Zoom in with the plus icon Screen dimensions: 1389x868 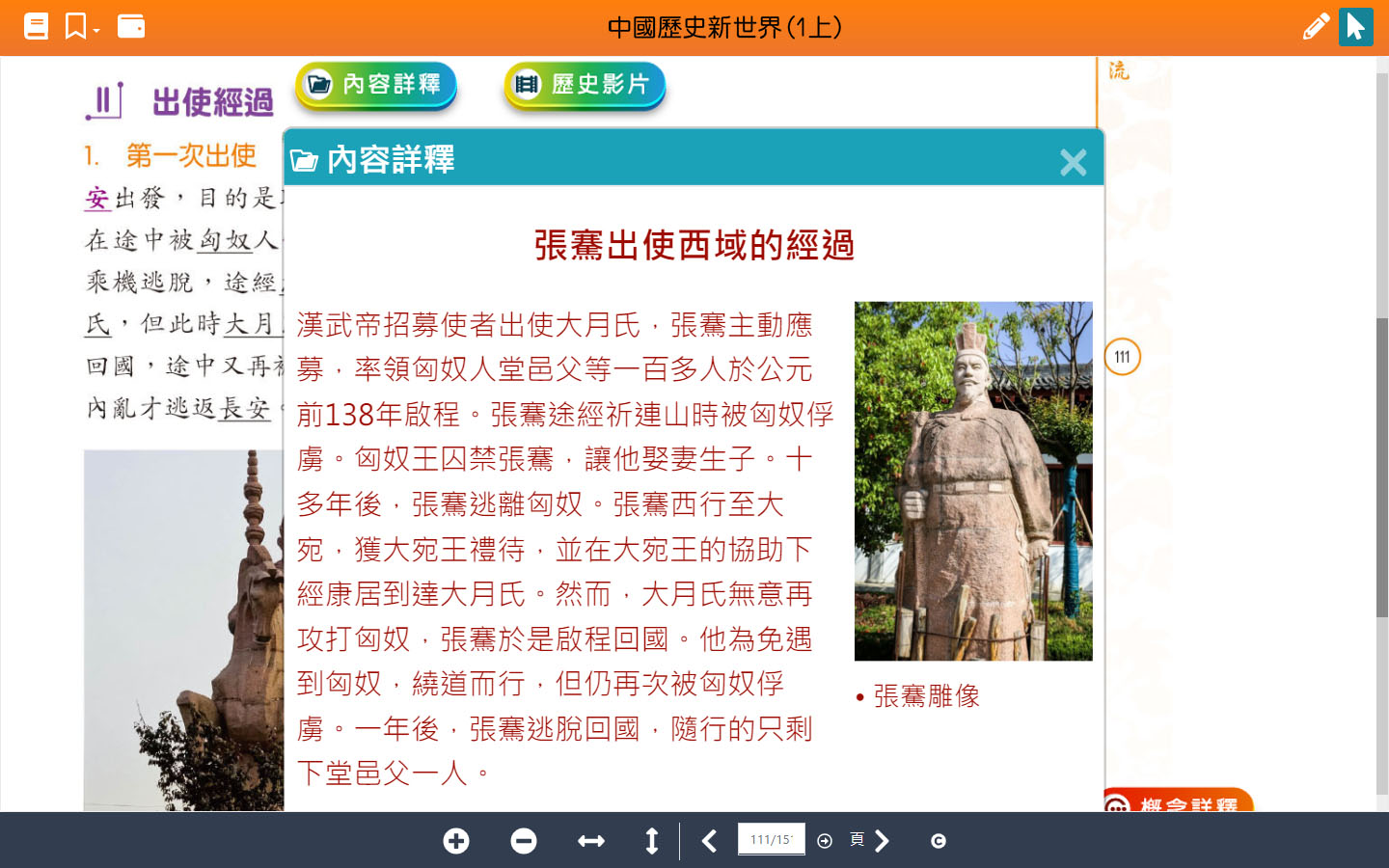(456, 841)
